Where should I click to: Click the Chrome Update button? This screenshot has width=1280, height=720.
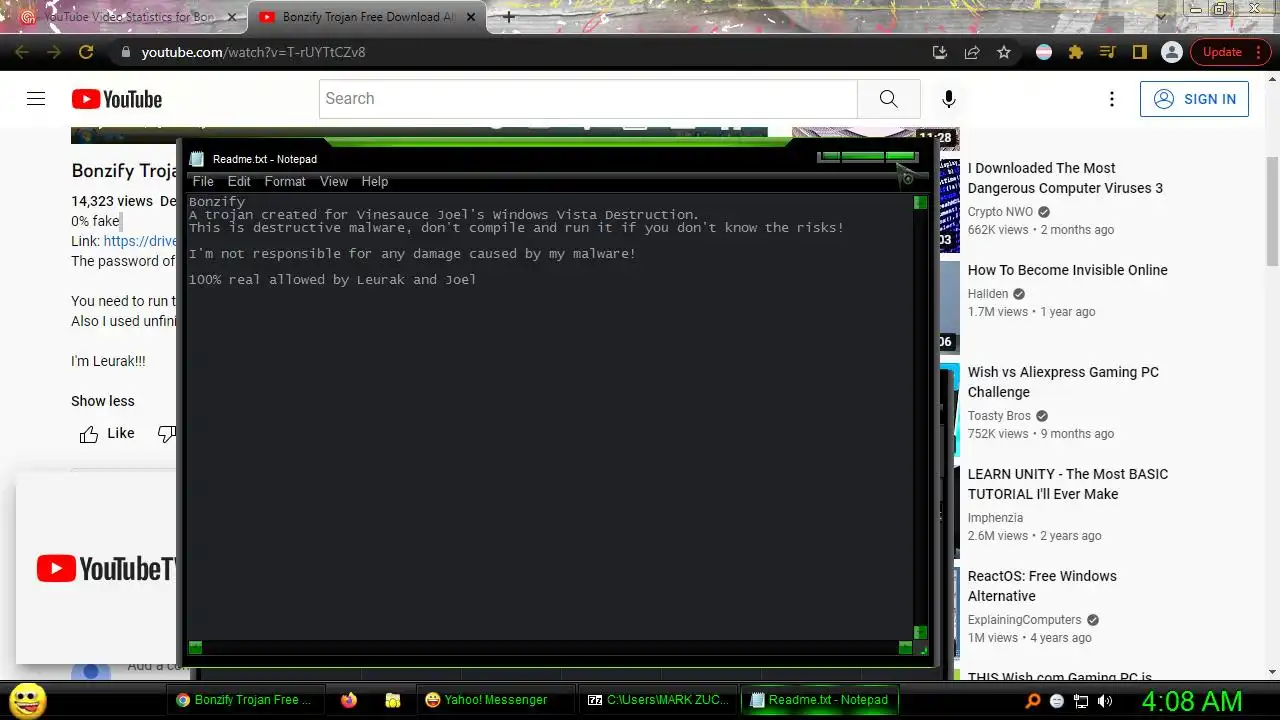coord(1230,52)
